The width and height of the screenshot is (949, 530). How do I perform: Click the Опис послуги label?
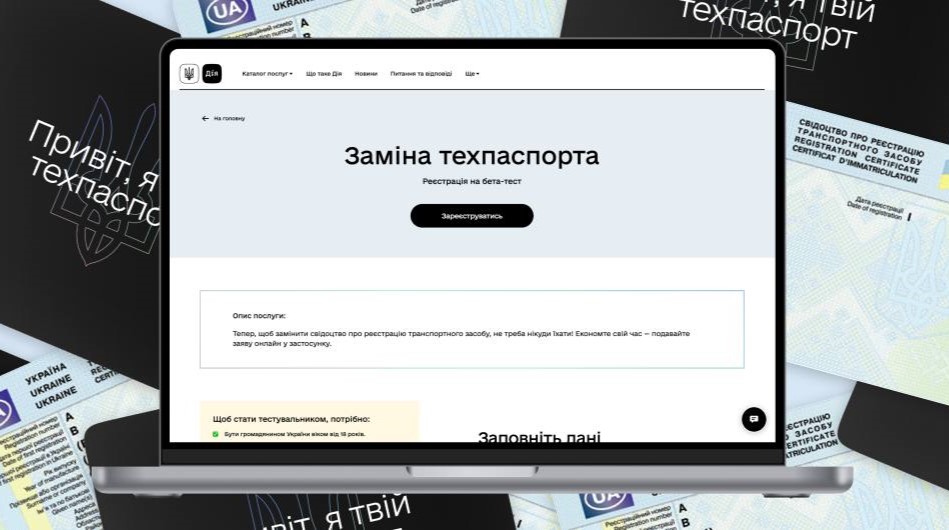click(x=259, y=316)
